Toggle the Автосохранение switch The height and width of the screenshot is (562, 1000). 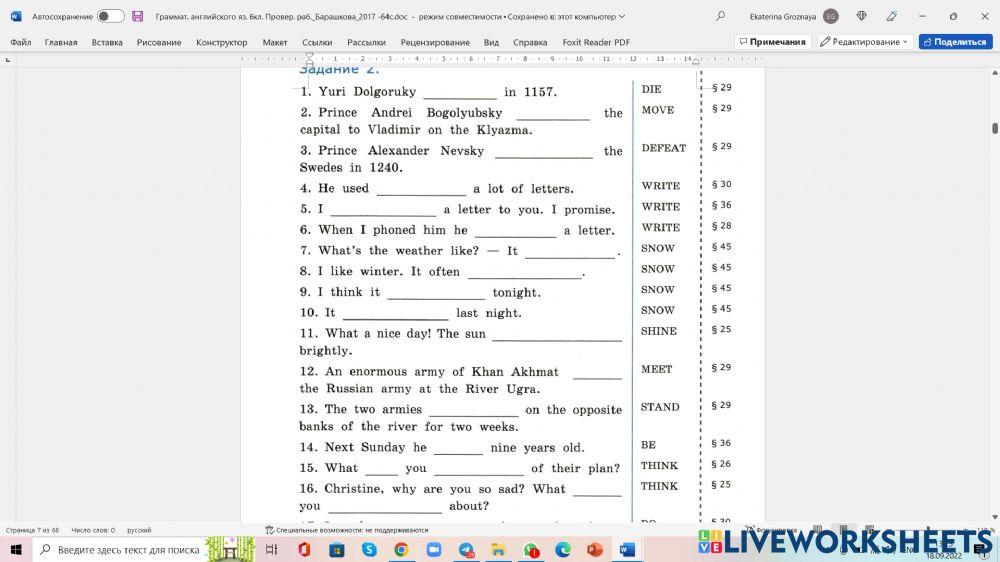click(x=111, y=16)
